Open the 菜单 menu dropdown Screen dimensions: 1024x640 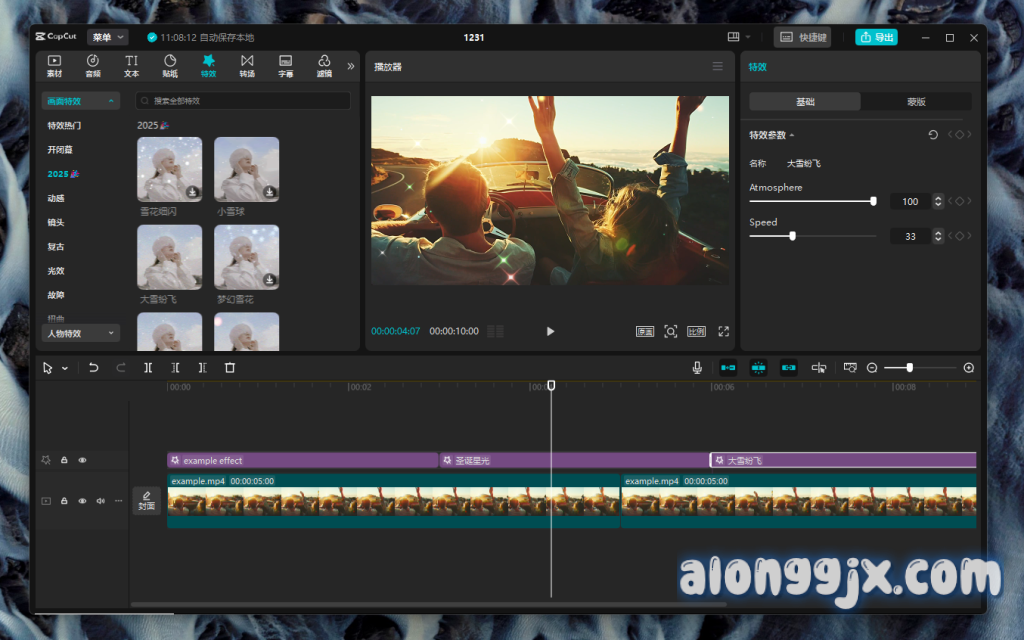point(107,37)
